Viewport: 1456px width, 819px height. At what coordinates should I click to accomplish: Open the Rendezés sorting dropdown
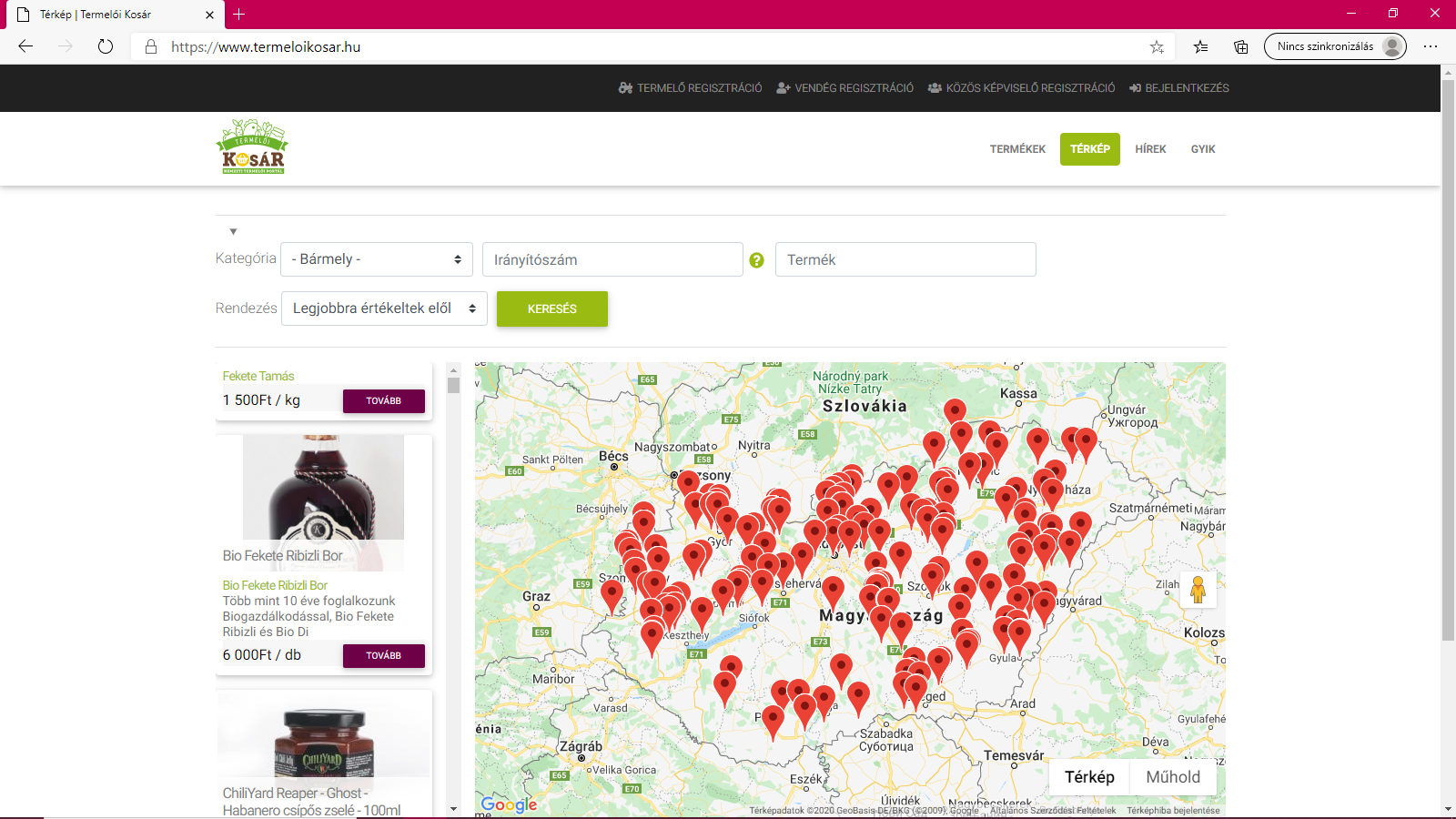click(384, 308)
